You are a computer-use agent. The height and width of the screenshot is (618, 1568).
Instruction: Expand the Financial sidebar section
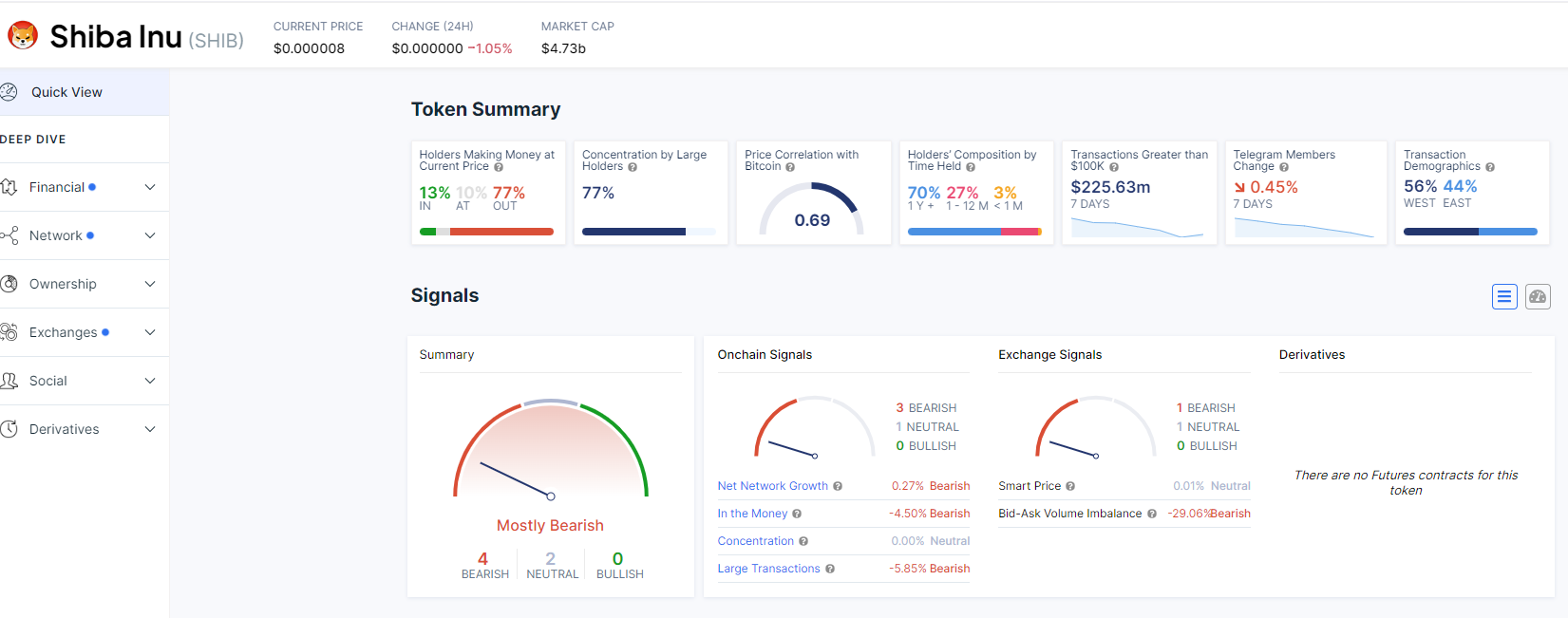[150, 187]
